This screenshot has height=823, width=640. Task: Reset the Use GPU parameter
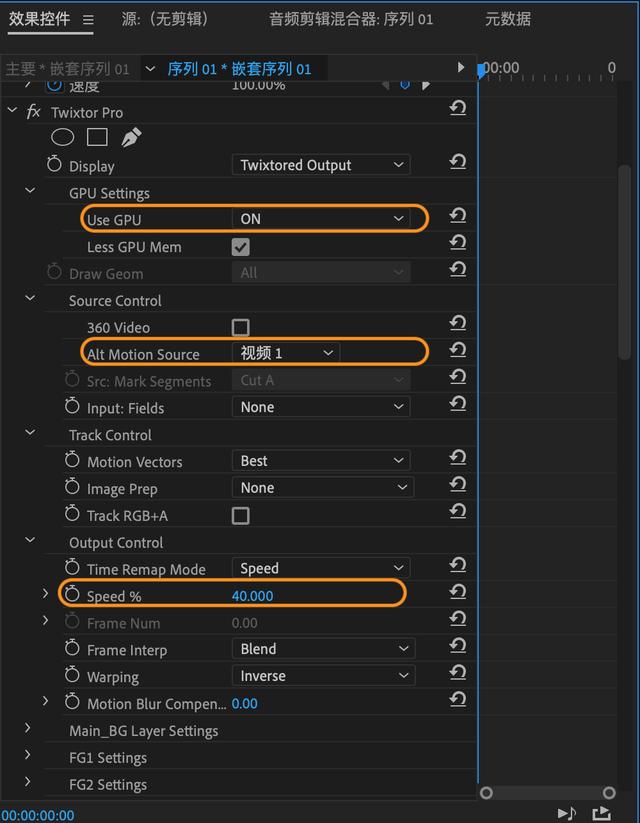458,215
